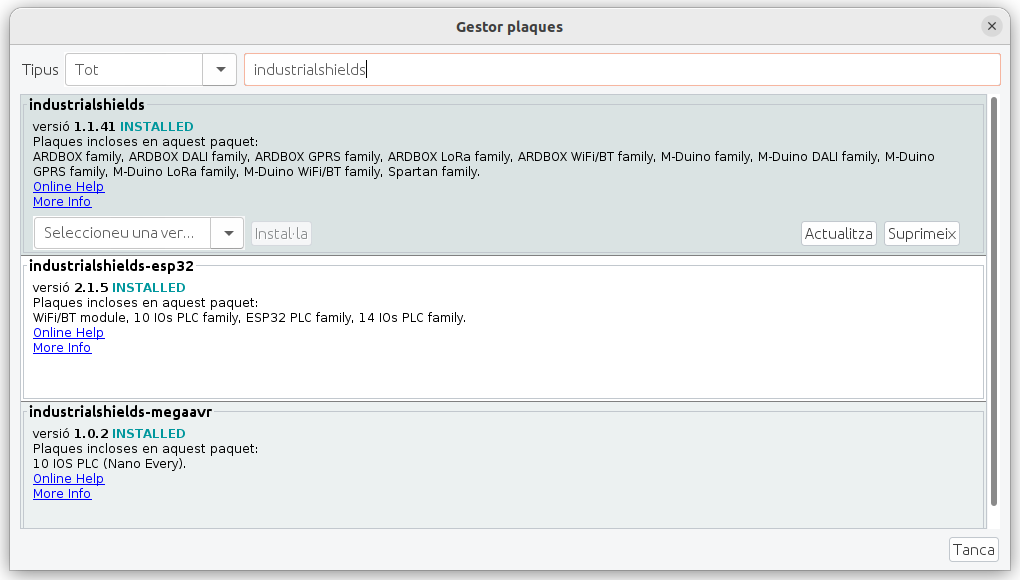Expand the Seleccioneu una versió arrow
This screenshot has width=1020, height=580.
coord(228,233)
